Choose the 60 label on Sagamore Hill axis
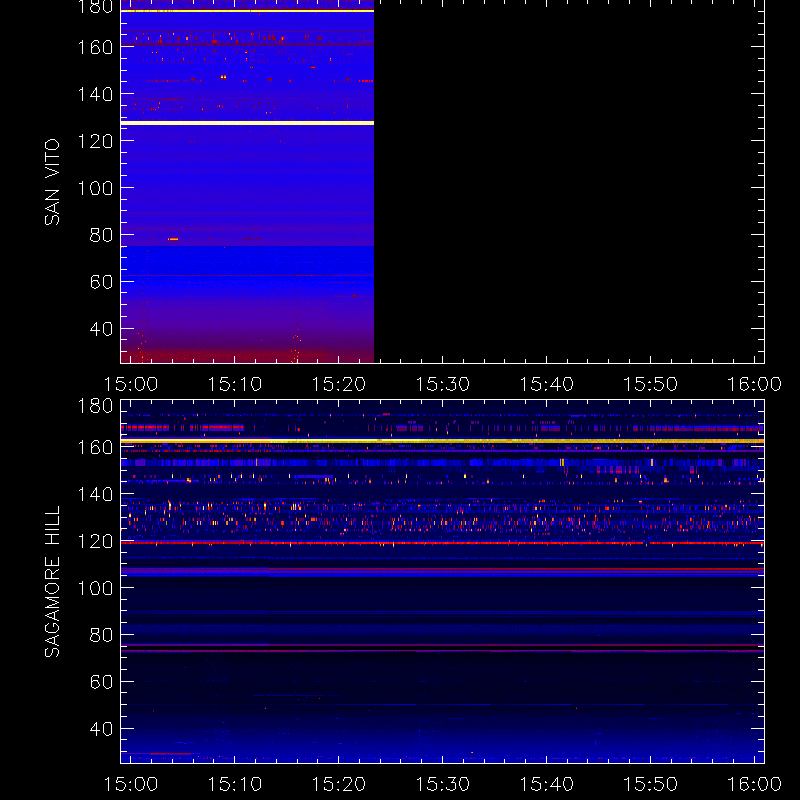 pos(101,682)
